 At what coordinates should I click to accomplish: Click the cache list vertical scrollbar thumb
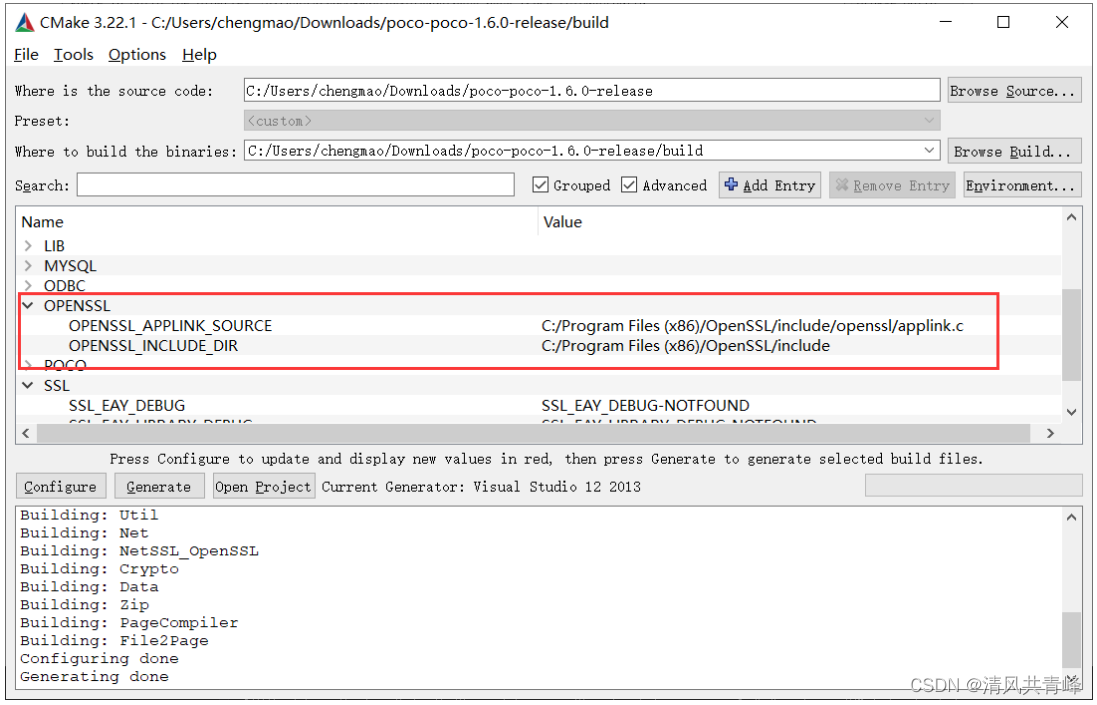click(x=1071, y=334)
